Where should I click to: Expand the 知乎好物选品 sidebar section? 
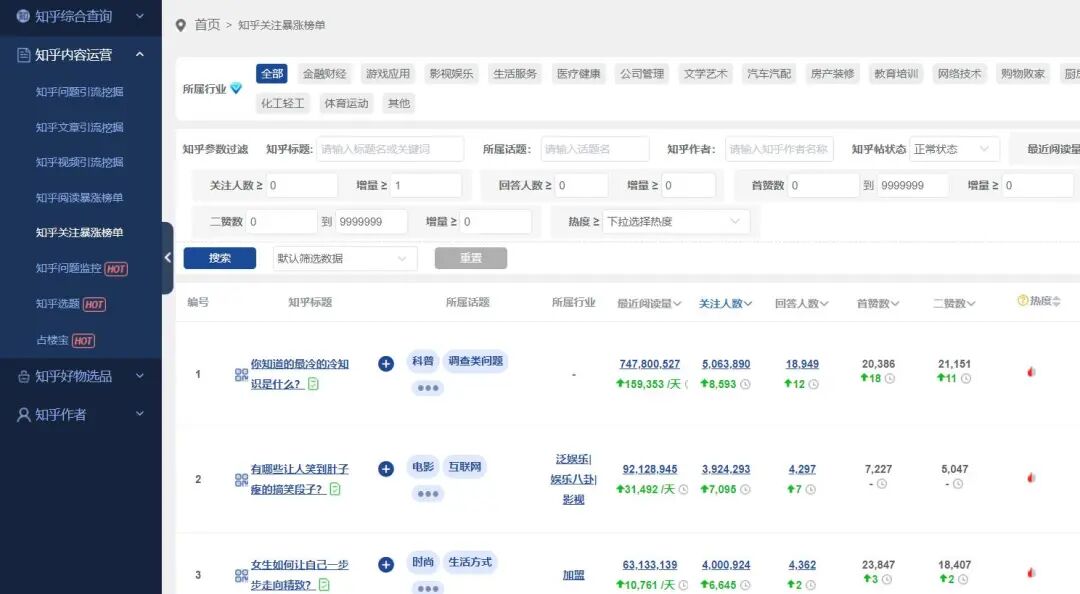81,376
